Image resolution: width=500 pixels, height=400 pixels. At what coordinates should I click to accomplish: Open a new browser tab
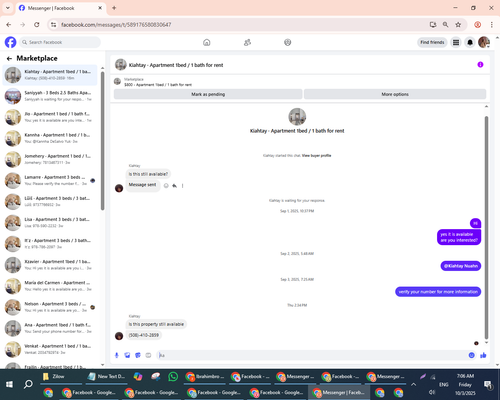(x=114, y=8)
